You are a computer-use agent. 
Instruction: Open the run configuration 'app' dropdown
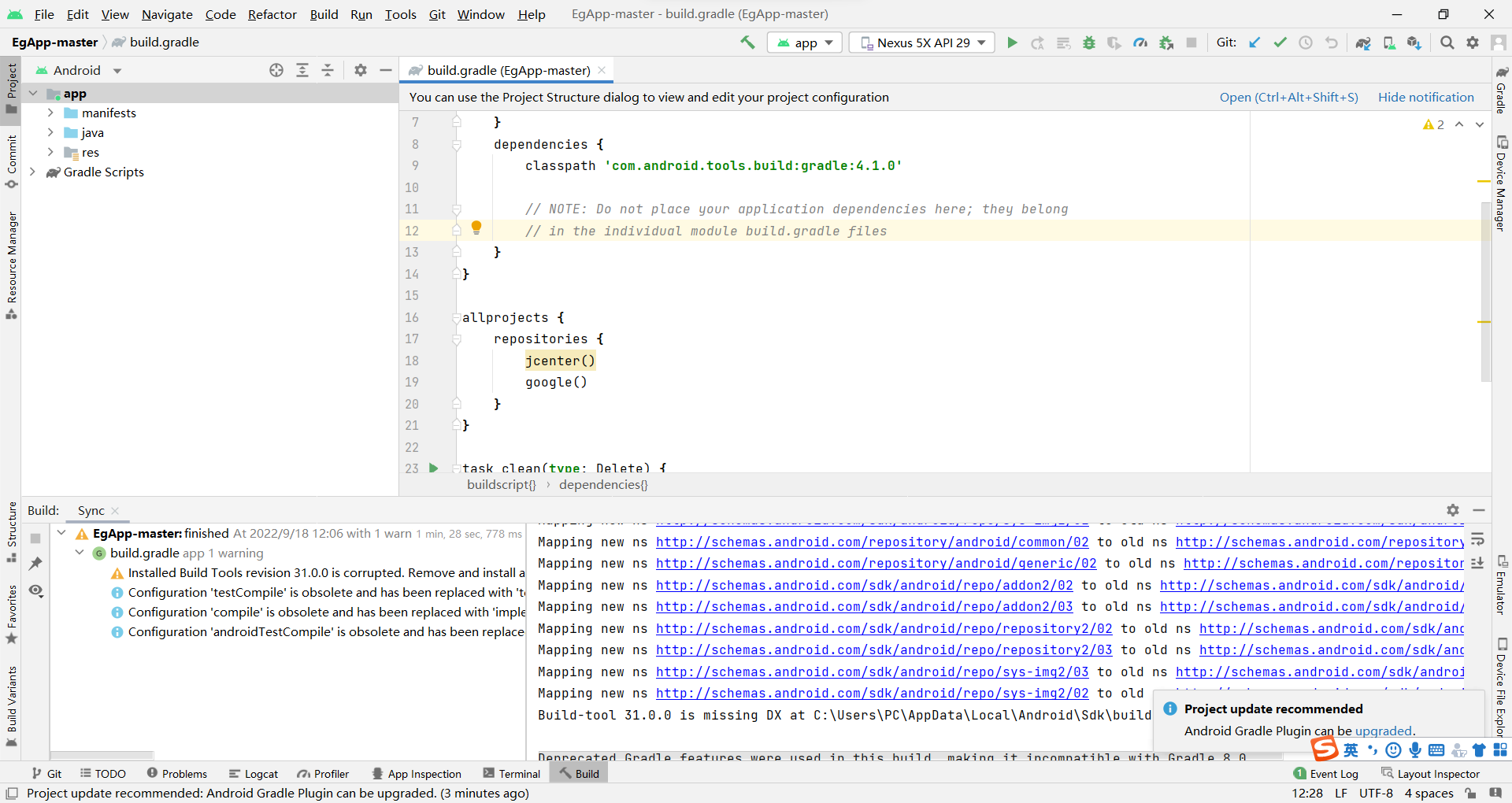(x=804, y=43)
